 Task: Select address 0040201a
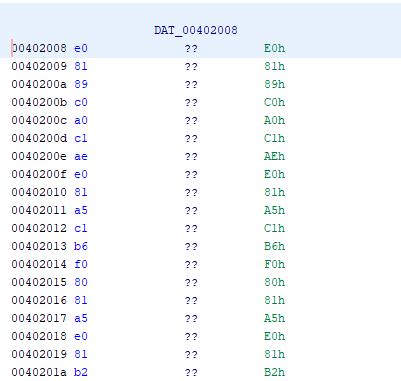point(39,372)
